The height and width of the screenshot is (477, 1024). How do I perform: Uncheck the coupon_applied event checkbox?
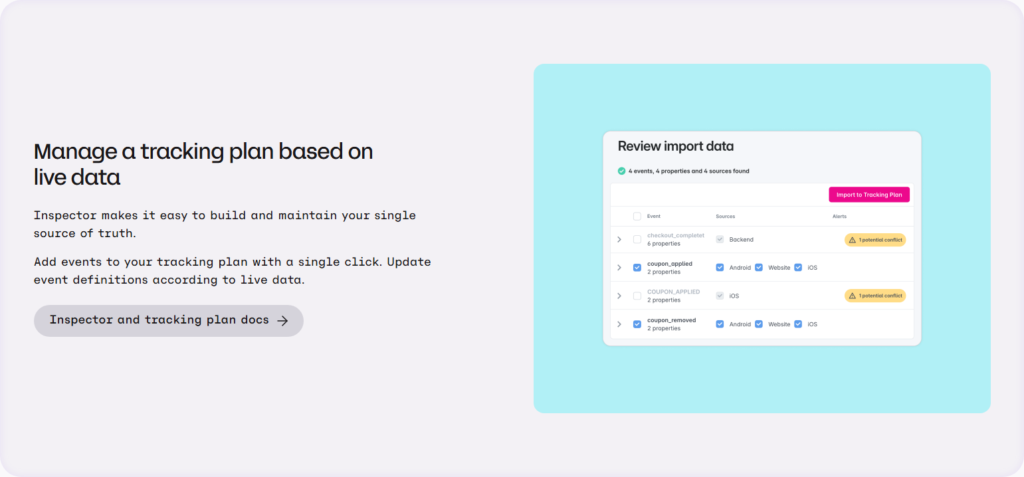tap(637, 268)
